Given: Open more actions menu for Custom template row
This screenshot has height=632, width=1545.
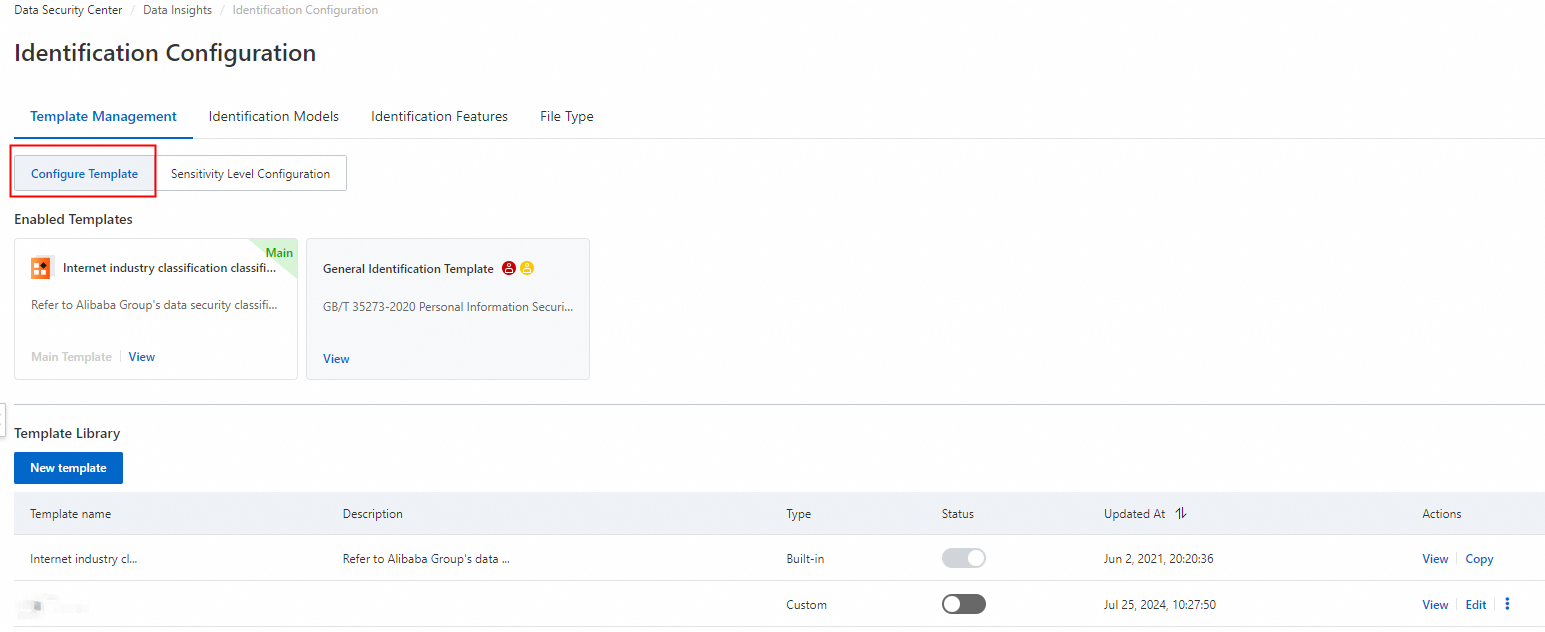Looking at the screenshot, I should [x=1508, y=604].
